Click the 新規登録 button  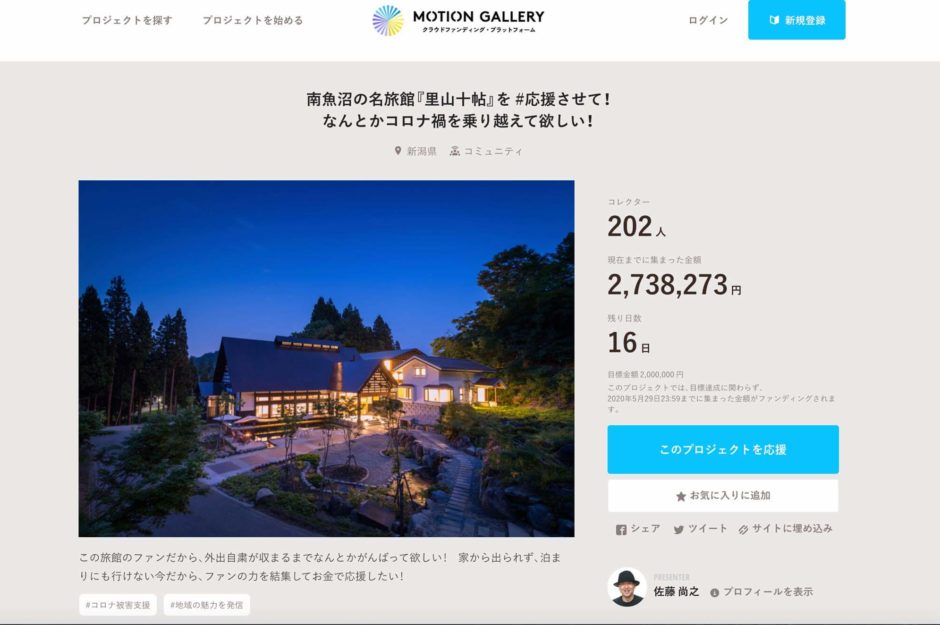tap(797, 20)
